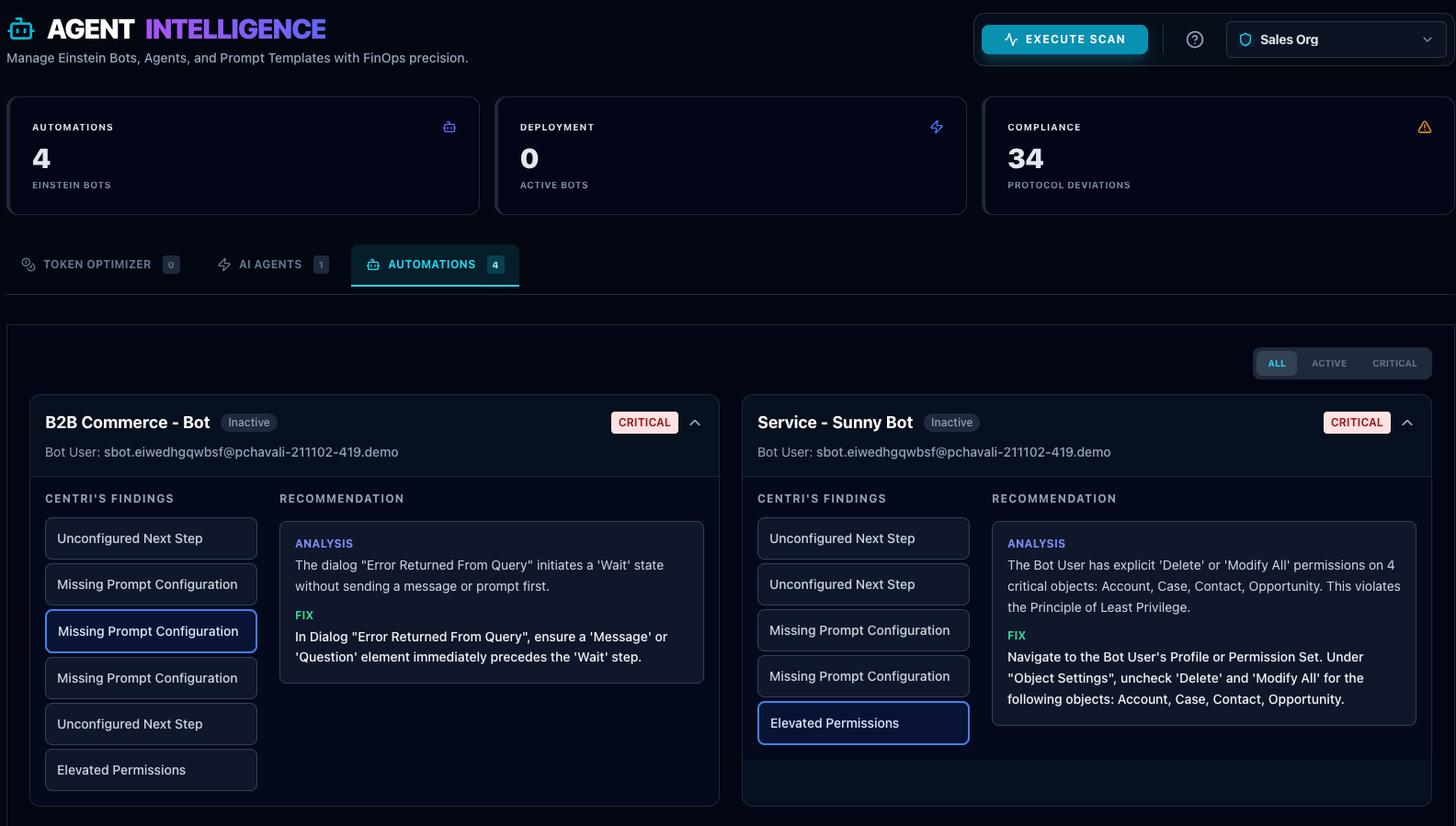The image size is (1456, 826).
Task: Click the pulse icon in Execute Scan button
Action: click(x=1011, y=40)
